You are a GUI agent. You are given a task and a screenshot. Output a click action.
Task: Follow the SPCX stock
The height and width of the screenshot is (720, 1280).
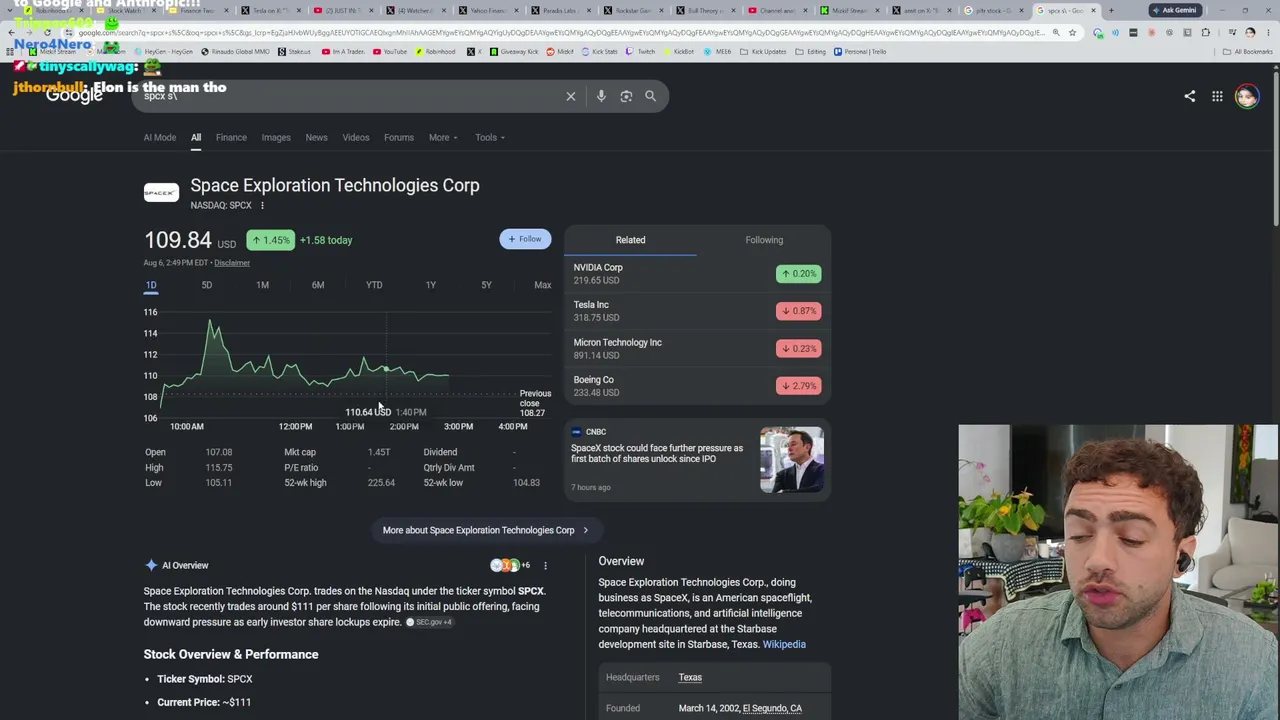[x=525, y=240]
